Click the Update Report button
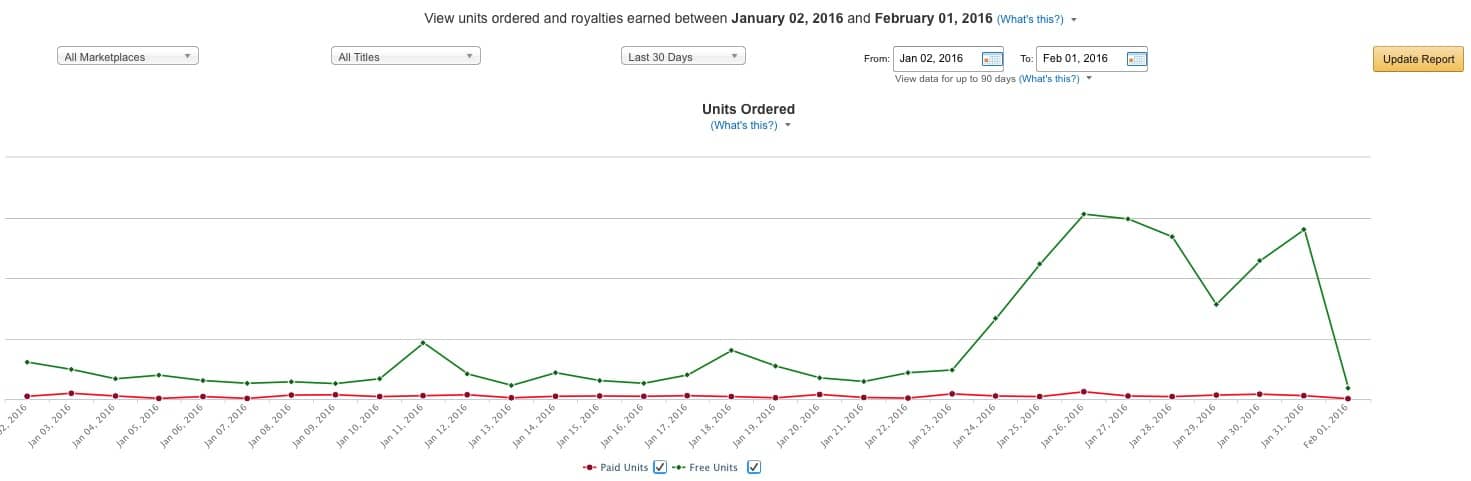 pos(1418,59)
